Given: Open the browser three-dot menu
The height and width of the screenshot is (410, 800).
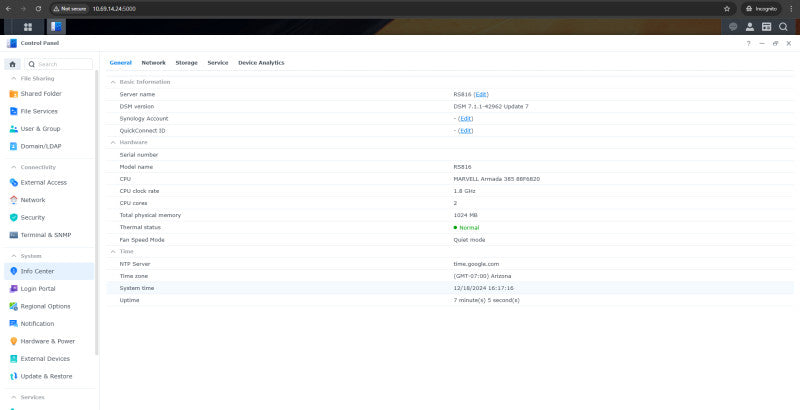Looking at the screenshot, I should click(x=791, y=9).
